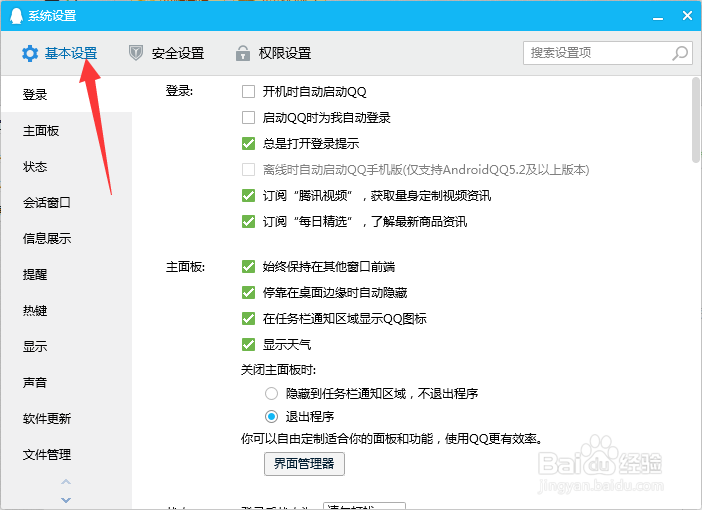Switch to the 权限设置 tab
The image size is (702, 510).
(x=274, y=53)
